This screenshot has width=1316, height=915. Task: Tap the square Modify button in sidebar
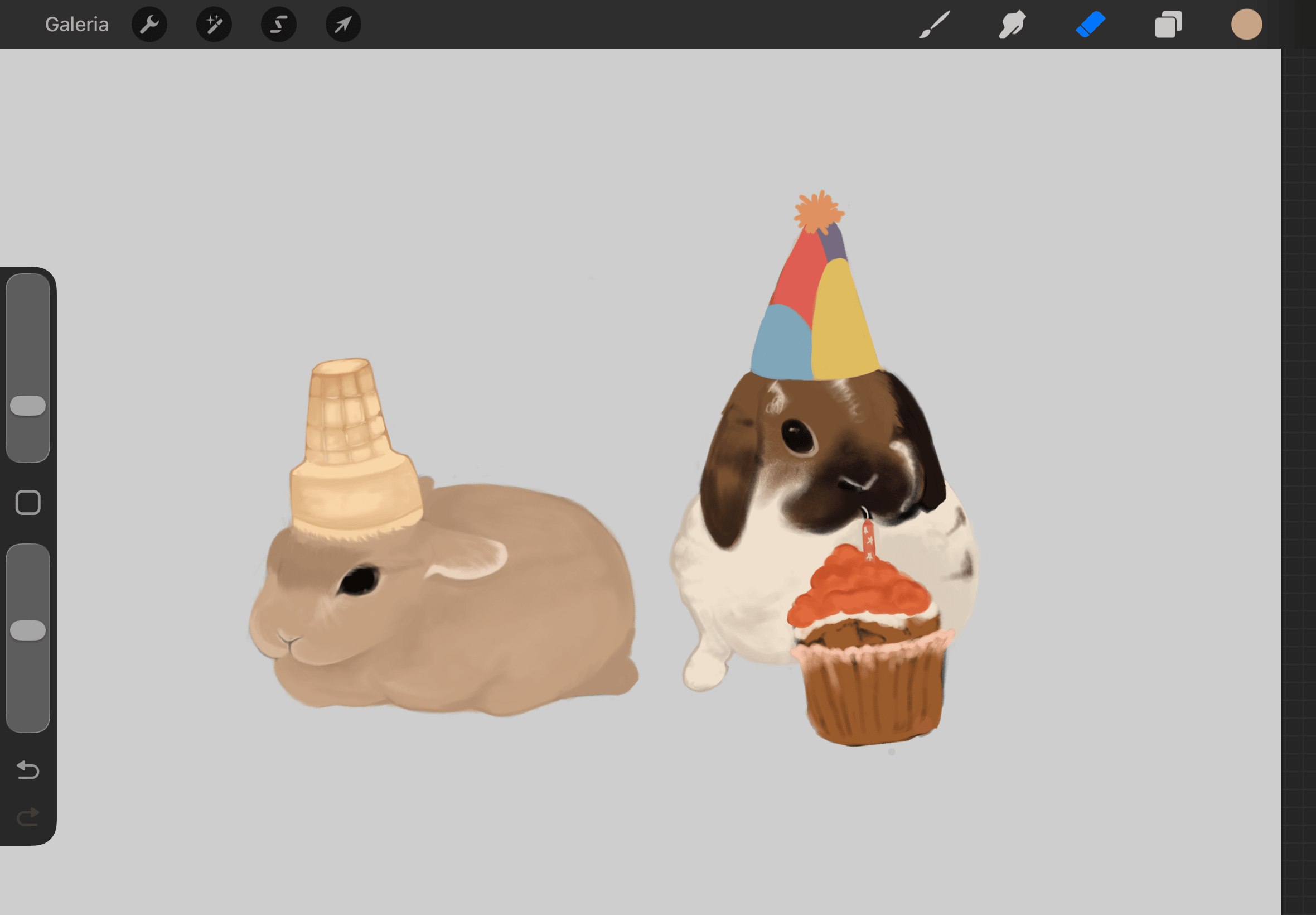click(x=28, y=502)
